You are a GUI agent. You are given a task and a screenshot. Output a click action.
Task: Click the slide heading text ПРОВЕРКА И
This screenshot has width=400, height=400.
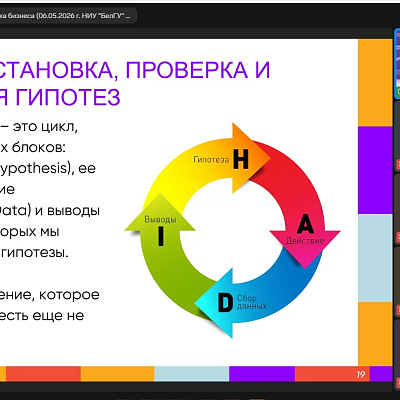198,70
